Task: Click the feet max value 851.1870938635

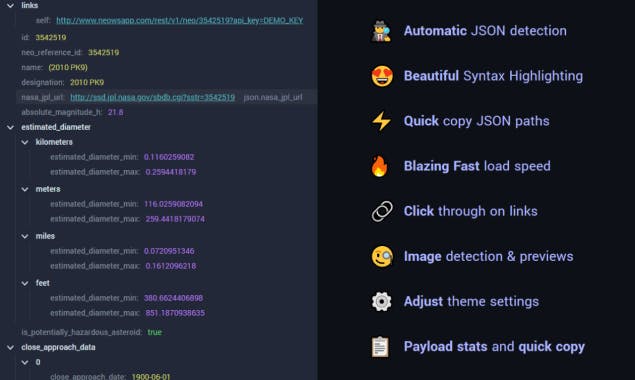Action: click(175, 313)
